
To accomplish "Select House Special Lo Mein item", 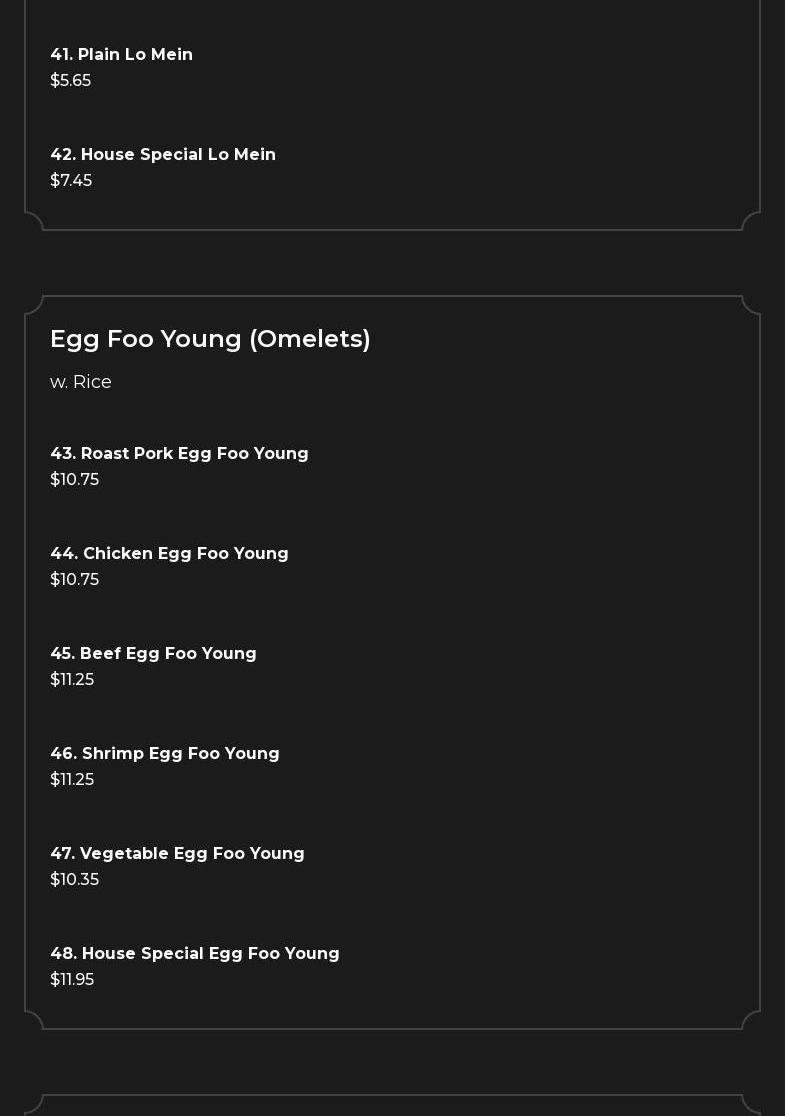I will coord(163,154).
